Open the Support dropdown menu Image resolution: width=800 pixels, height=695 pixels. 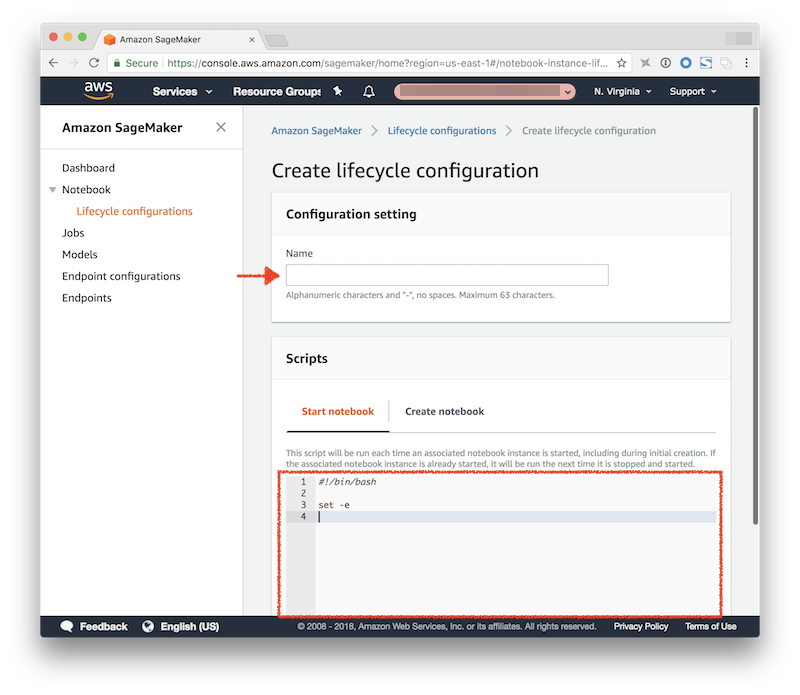tap(693, 91)
